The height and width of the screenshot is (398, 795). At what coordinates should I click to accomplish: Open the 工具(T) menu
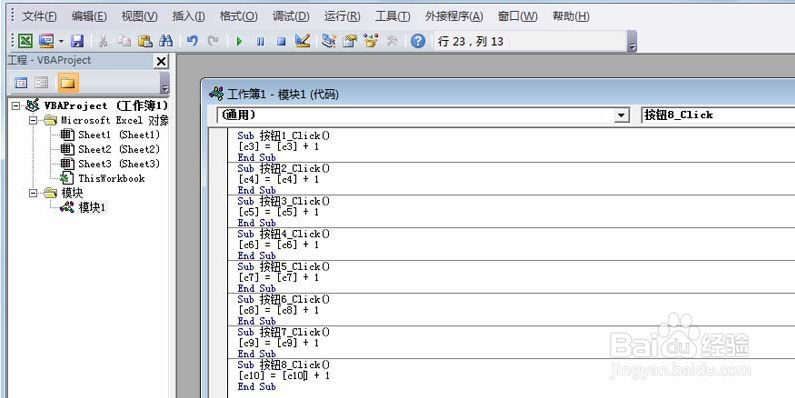pyautogui.click(x=392, y=16)
